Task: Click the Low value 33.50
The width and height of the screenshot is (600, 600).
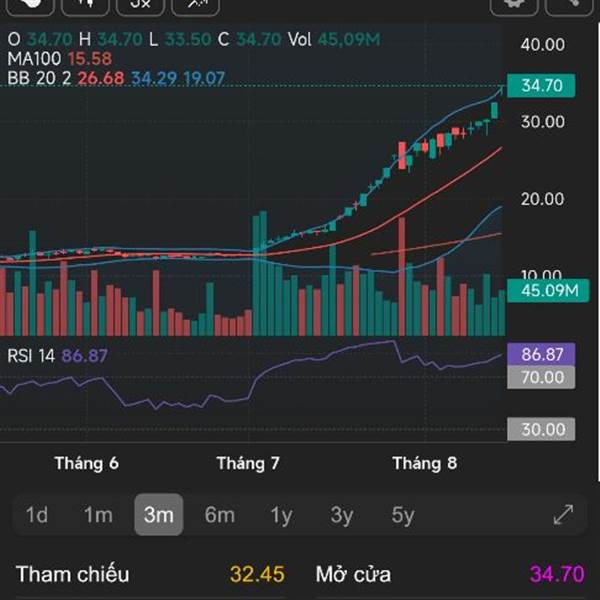Action: pyautogui.click(x=188, y=39)
